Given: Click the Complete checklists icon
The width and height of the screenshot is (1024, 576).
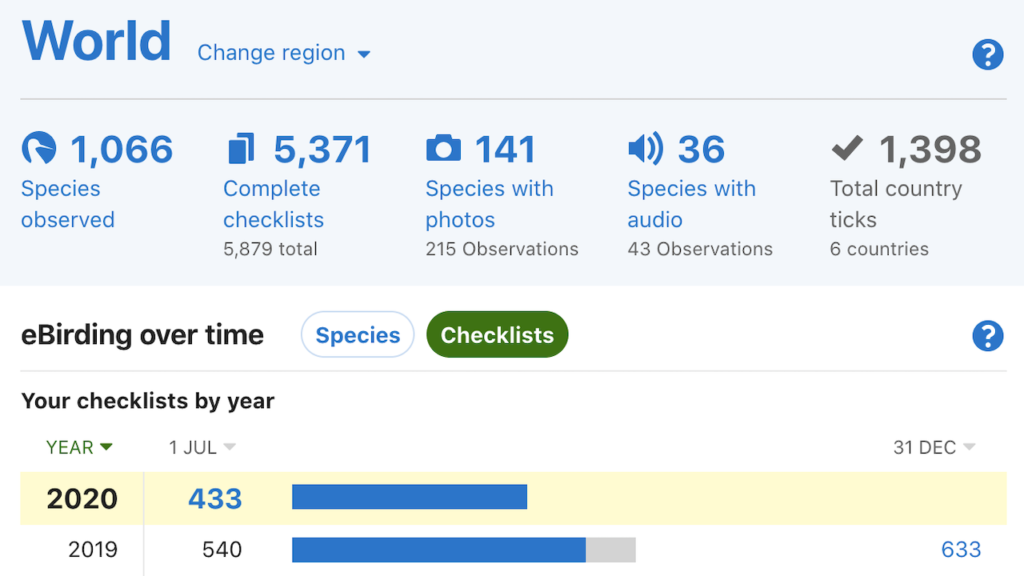Looking at the screenshot, I should (239, 148).
